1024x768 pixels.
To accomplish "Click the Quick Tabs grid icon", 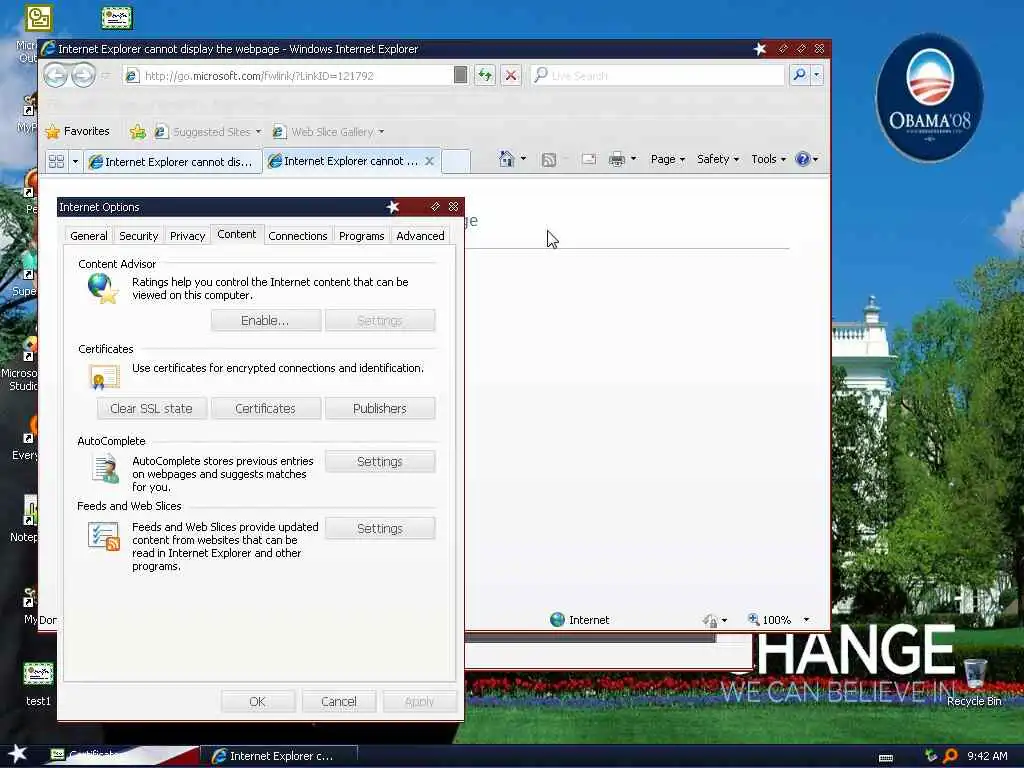I will [x=56, y=161].
